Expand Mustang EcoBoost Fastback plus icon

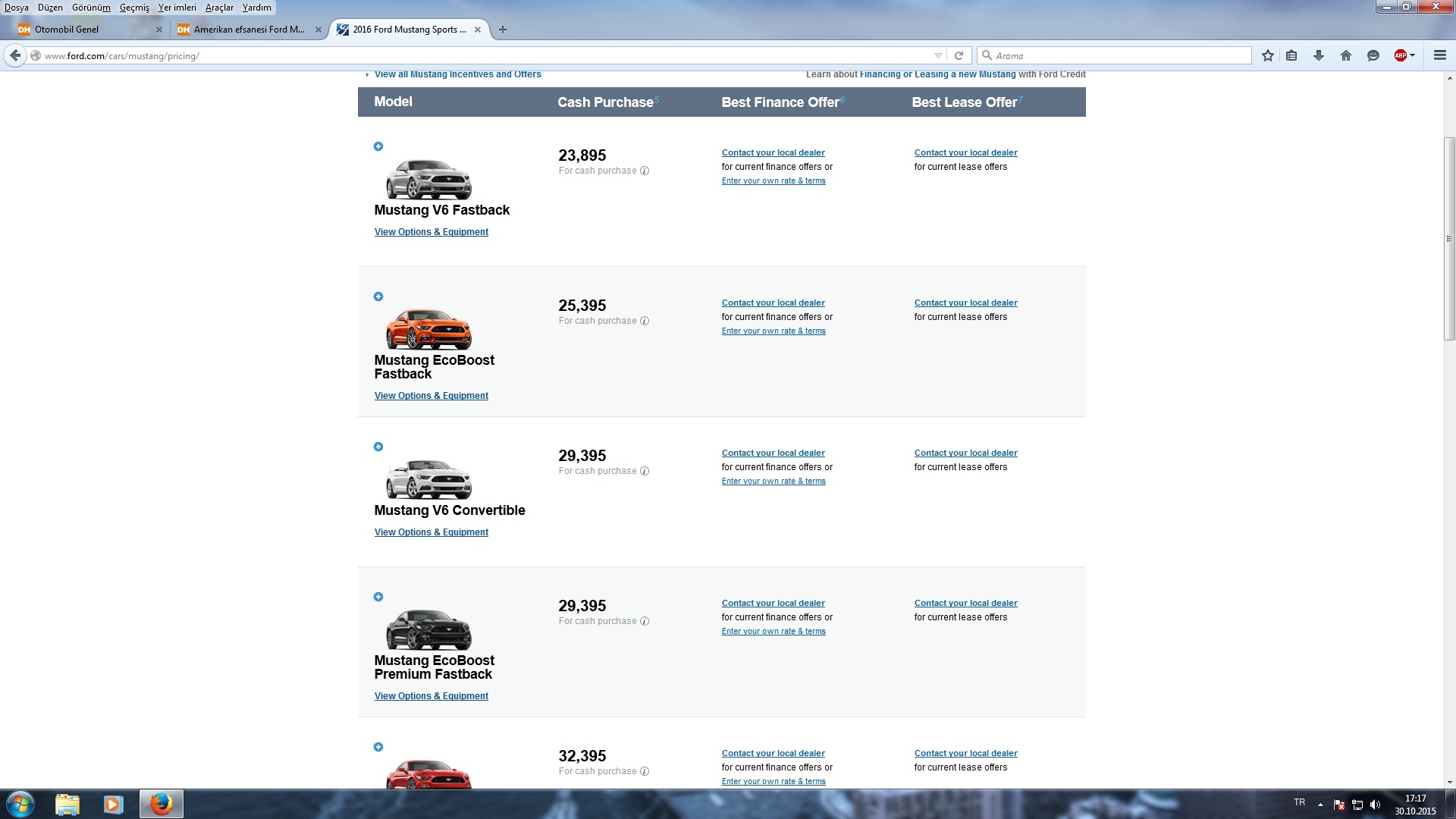pos(378,297)
